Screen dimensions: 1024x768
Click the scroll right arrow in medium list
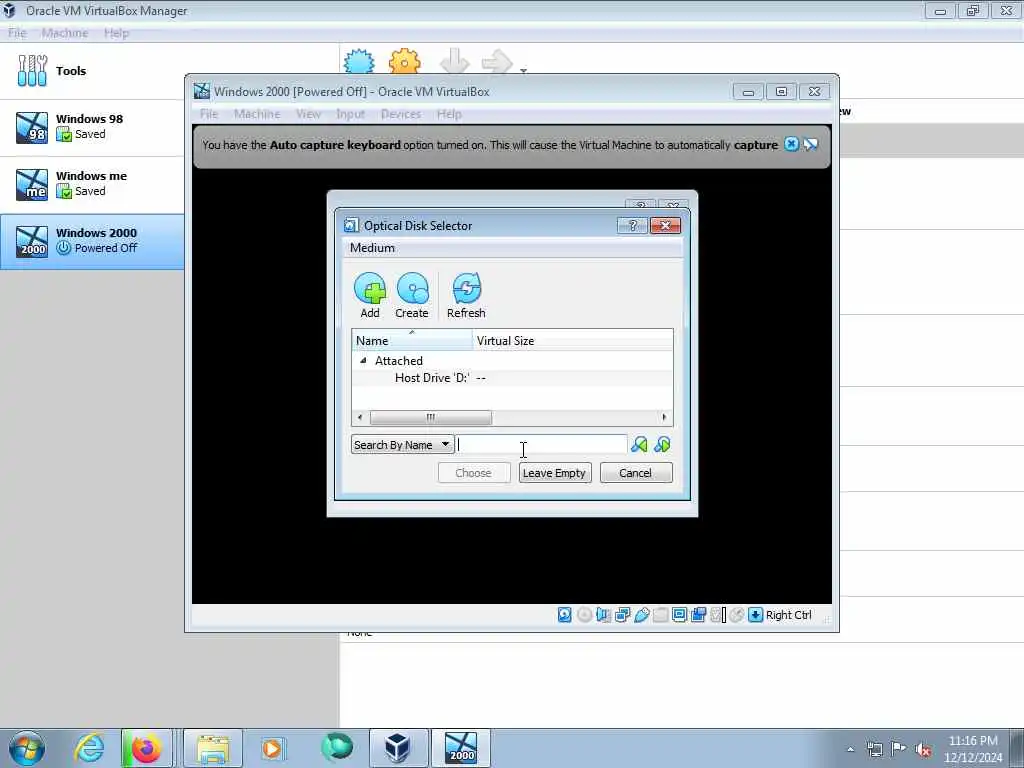[664, 417]
